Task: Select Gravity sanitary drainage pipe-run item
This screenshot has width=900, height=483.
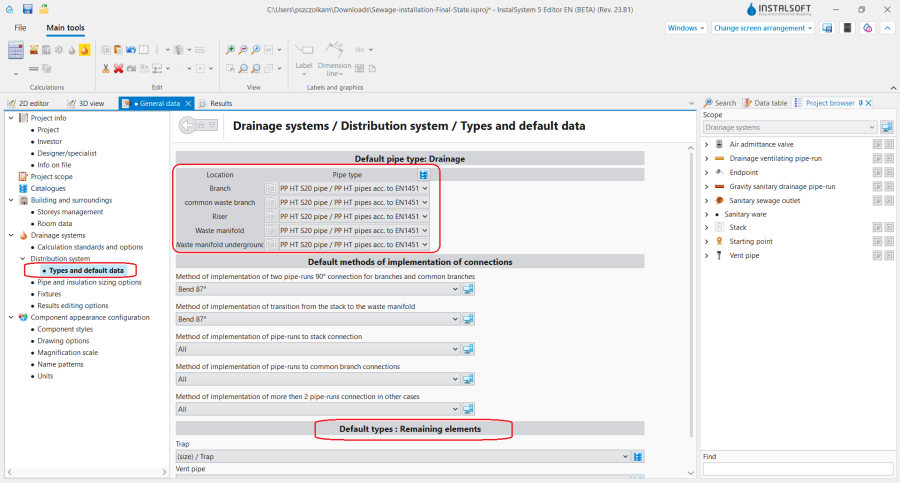Action: click(782, 186)
